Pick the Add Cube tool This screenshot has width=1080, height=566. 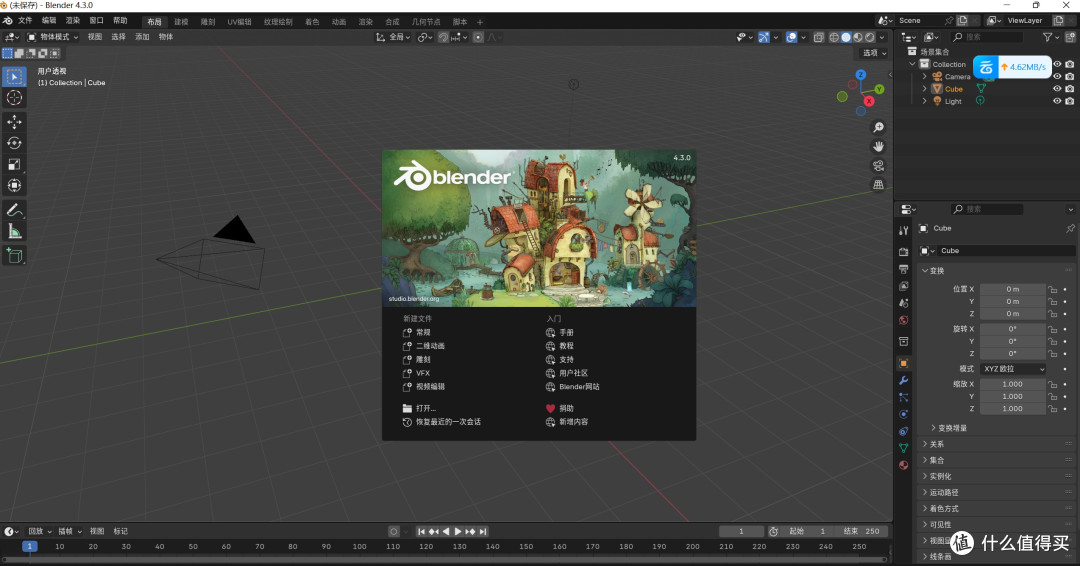(x=14, y=256)
